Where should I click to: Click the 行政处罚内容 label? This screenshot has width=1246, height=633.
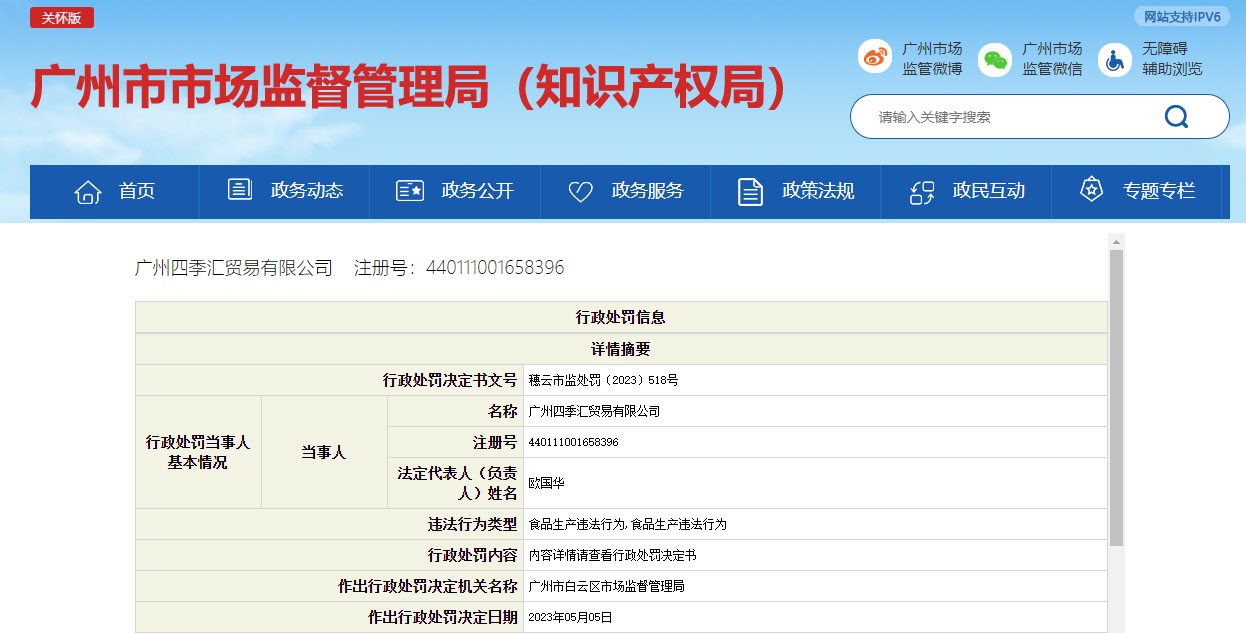click(x=472, y=555)
